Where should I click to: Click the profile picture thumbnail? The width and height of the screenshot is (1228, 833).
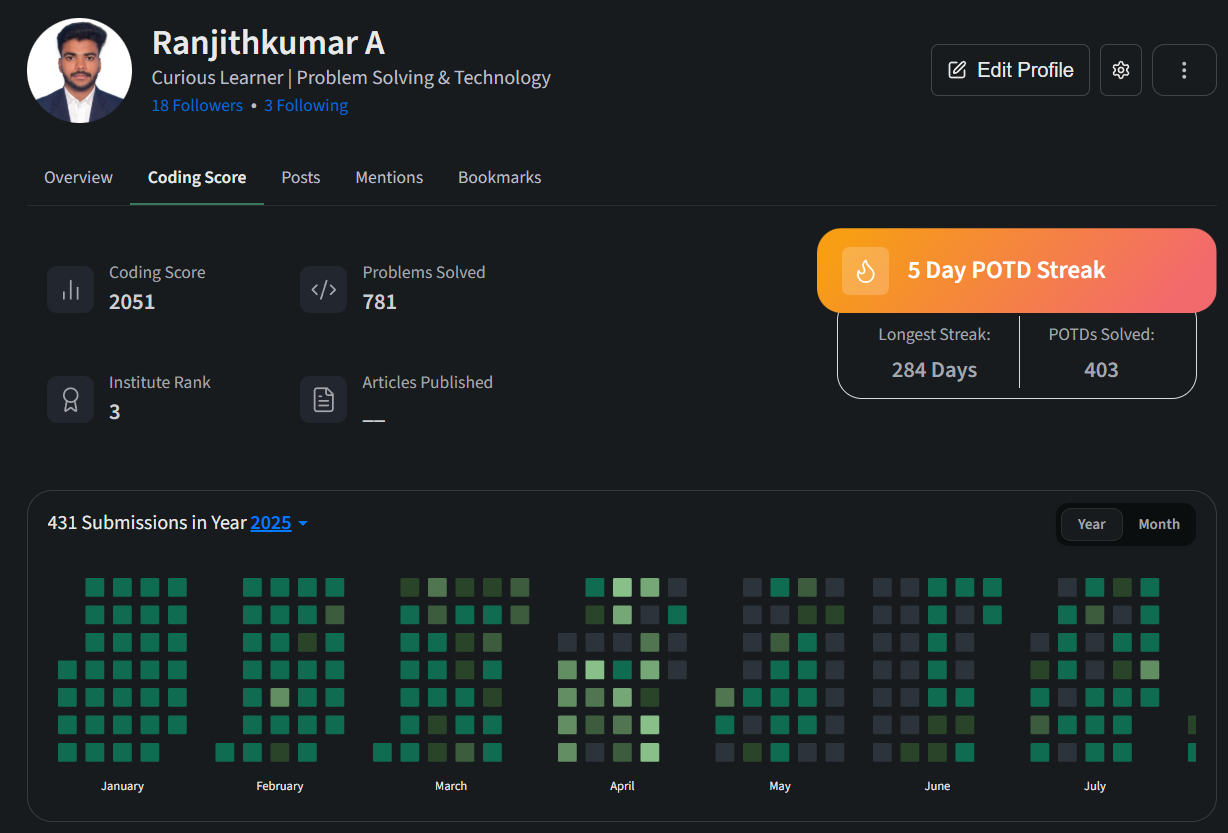[80, 71]
